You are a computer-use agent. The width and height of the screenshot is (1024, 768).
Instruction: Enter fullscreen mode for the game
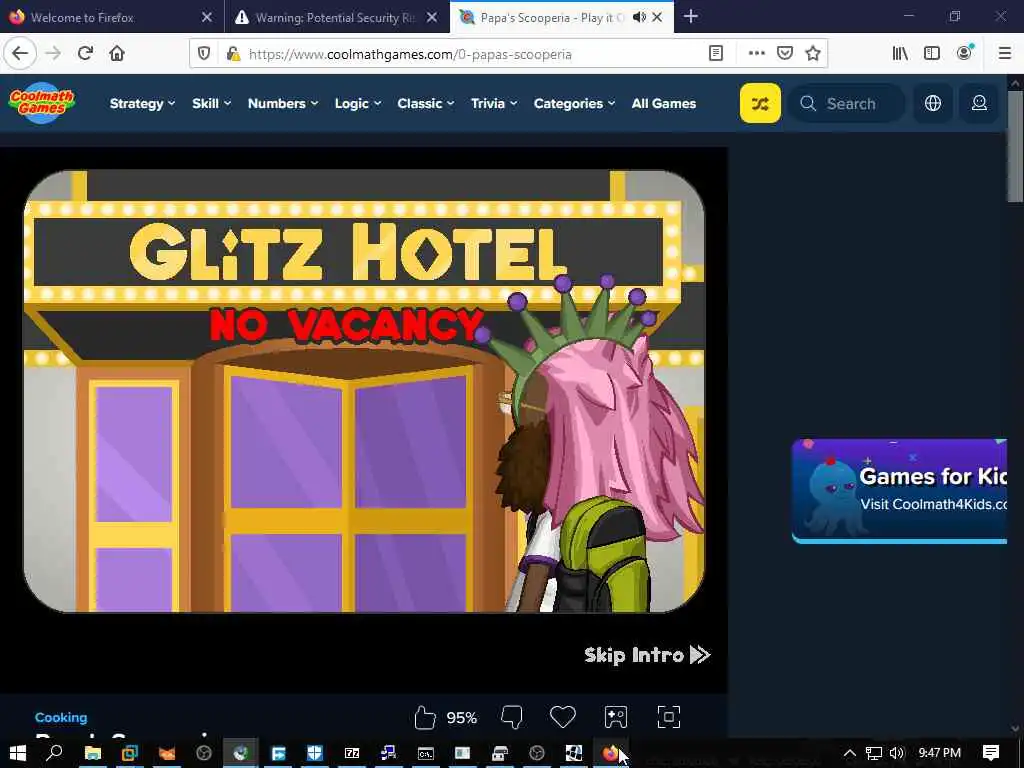click(x=669, y=717)
